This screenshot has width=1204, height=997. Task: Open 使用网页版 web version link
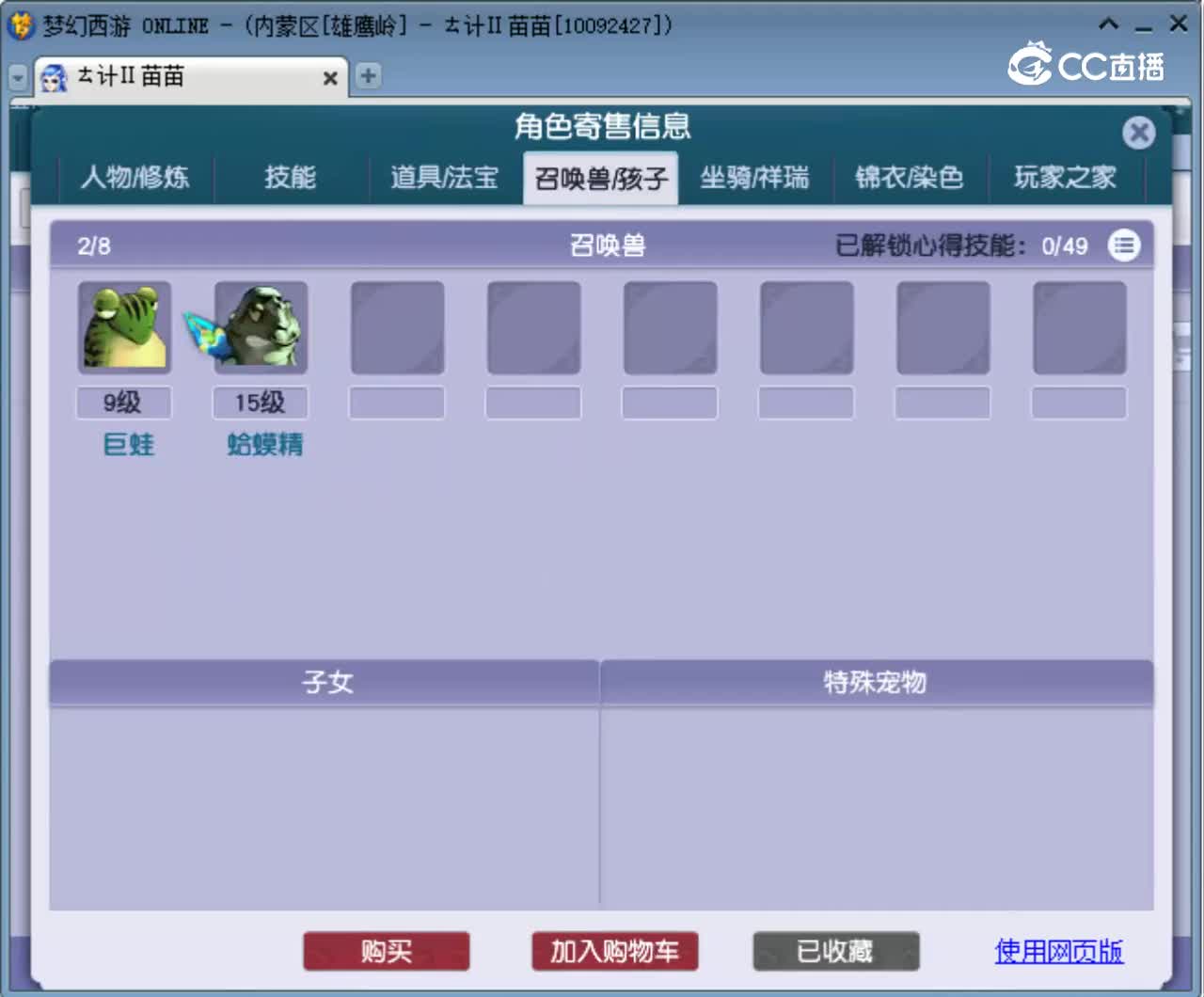[1057, 952]
